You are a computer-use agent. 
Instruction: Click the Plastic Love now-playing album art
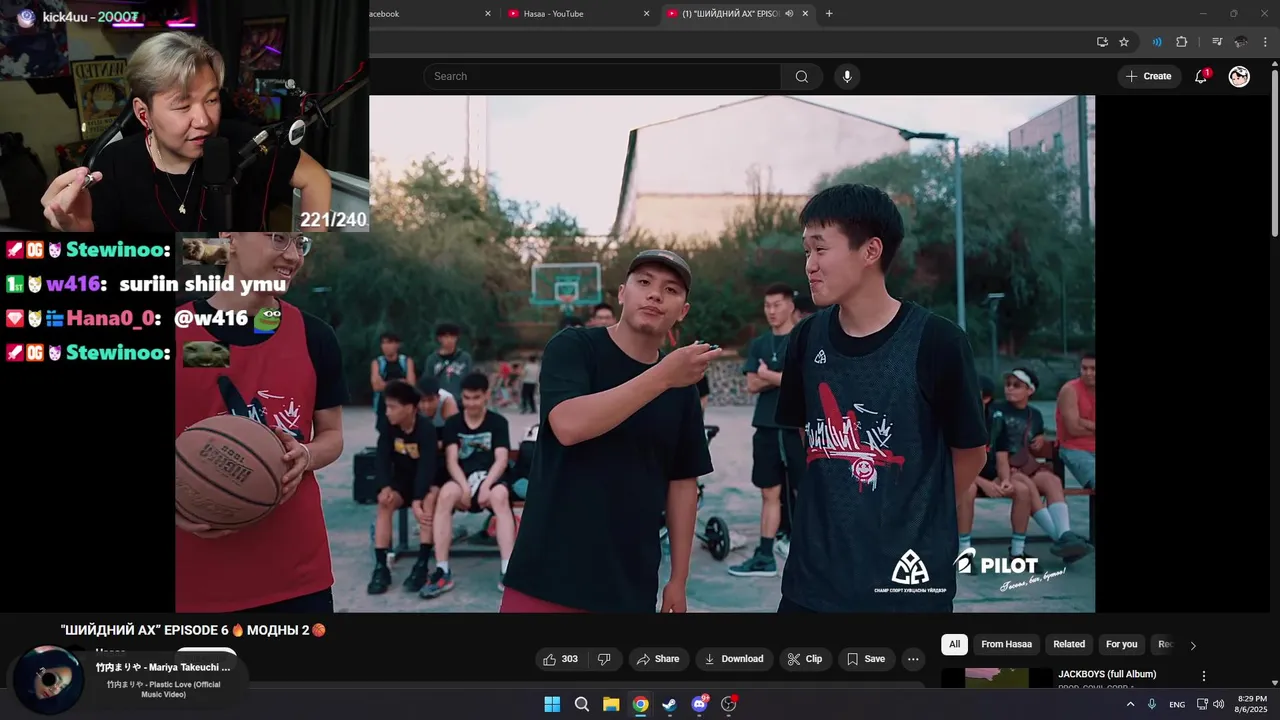(x=47, y=680)
